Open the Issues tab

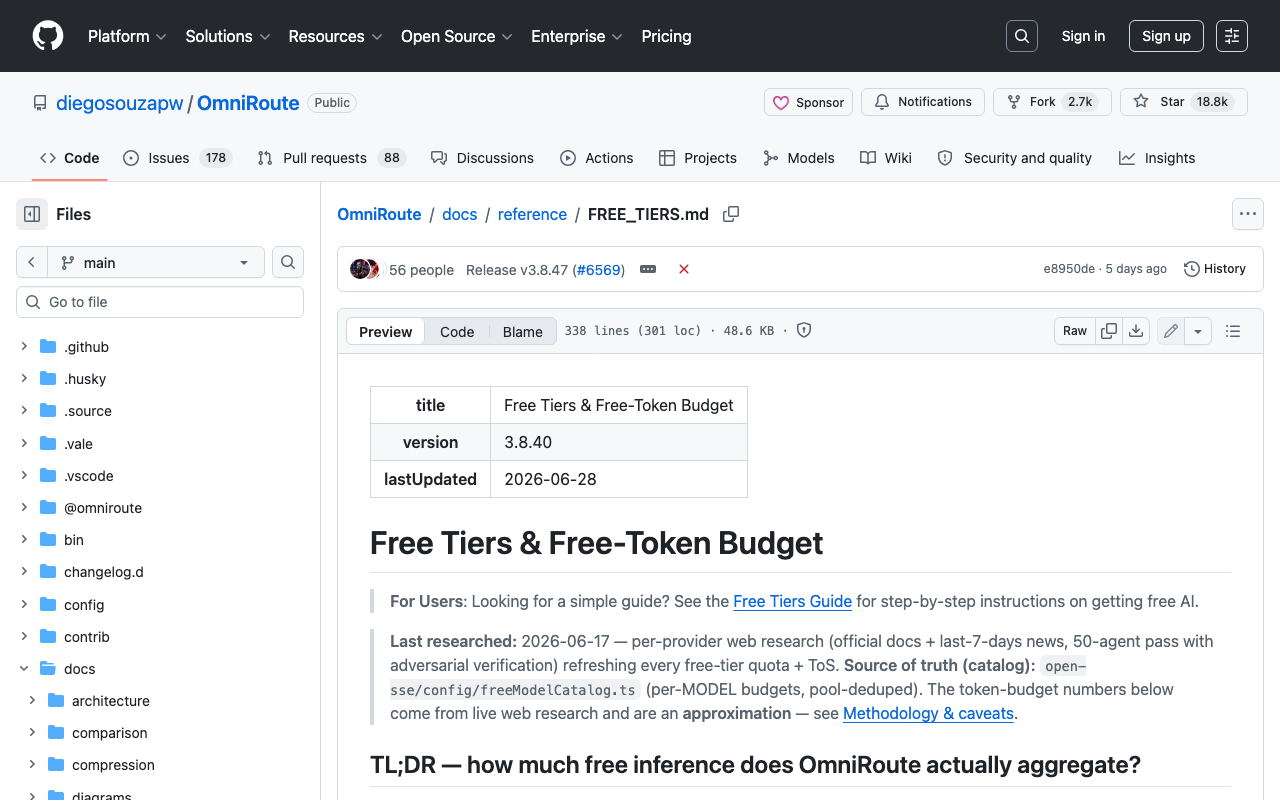click(177, 158)
